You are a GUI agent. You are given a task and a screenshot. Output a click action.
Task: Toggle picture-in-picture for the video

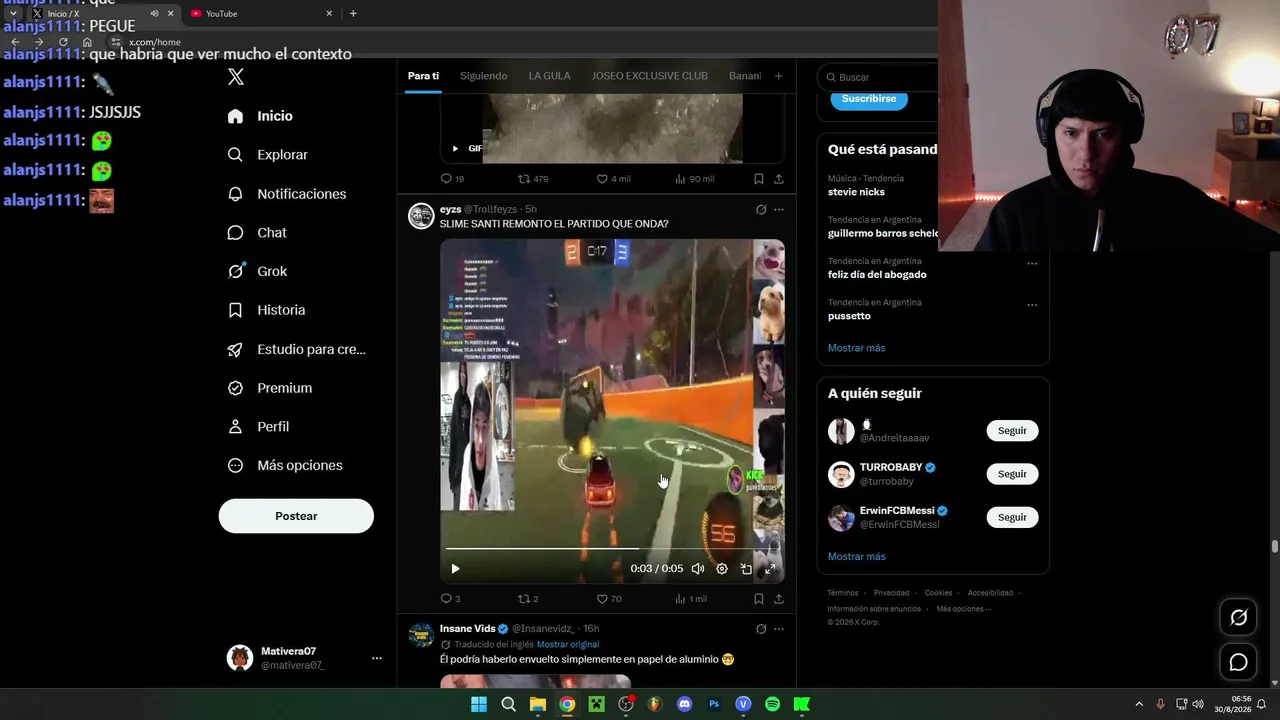[x=746, y=569]
